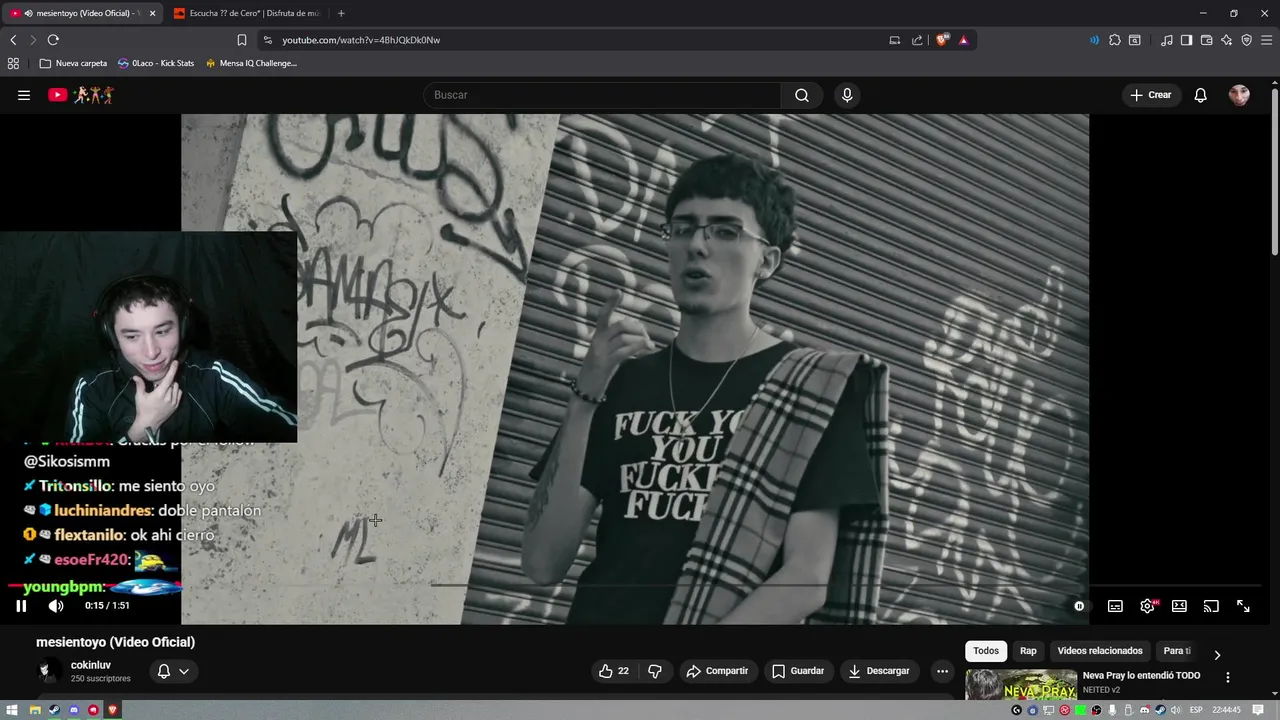Open Neva Pray video thumbnail

tap(1021, 685)
